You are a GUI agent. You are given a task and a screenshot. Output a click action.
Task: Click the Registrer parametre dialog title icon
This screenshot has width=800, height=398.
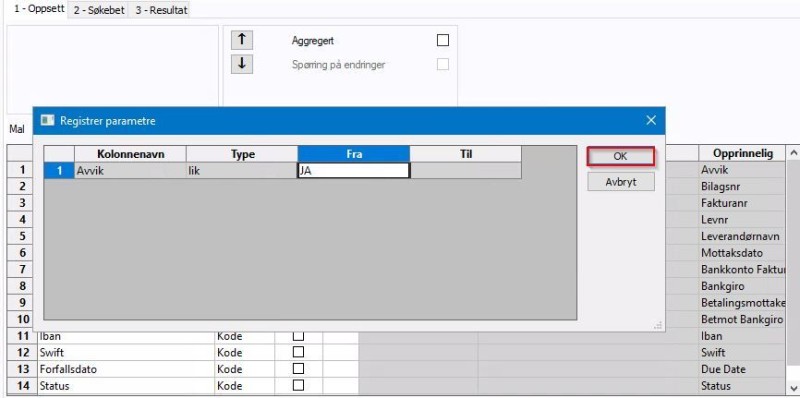click(x=47, y=120)
